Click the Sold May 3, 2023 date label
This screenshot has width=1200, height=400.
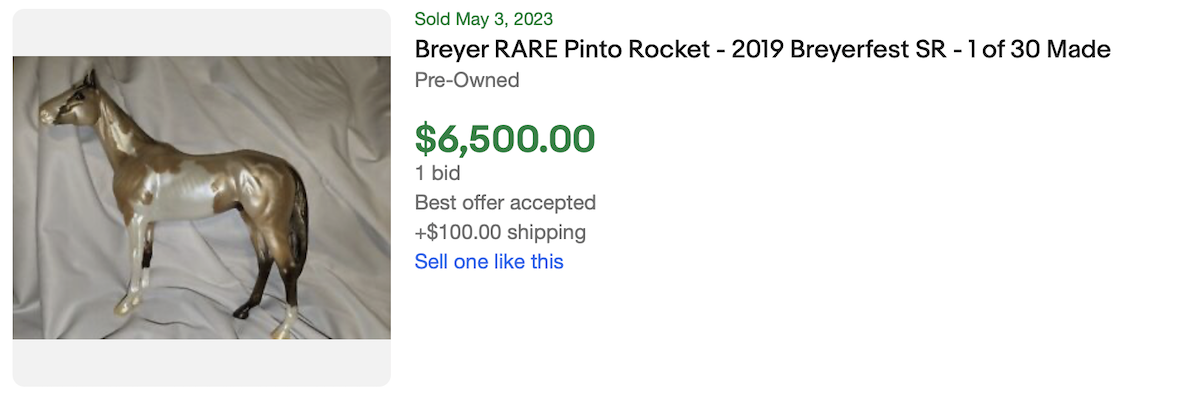pos(484,19)
